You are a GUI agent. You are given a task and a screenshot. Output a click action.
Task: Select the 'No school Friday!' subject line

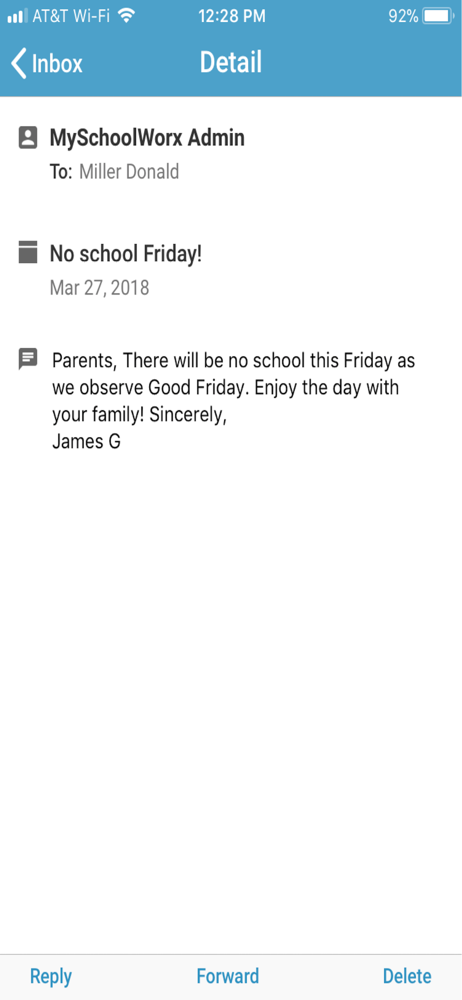[126, 254]
